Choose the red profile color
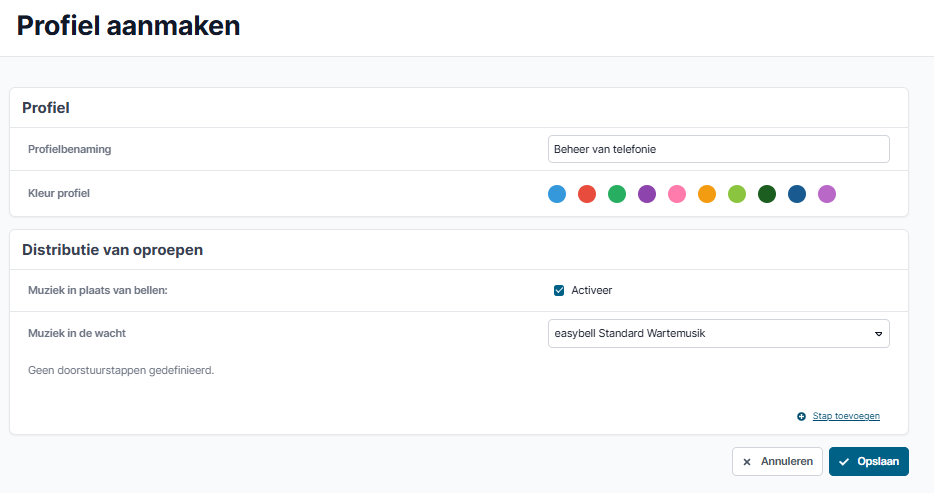 587,194
